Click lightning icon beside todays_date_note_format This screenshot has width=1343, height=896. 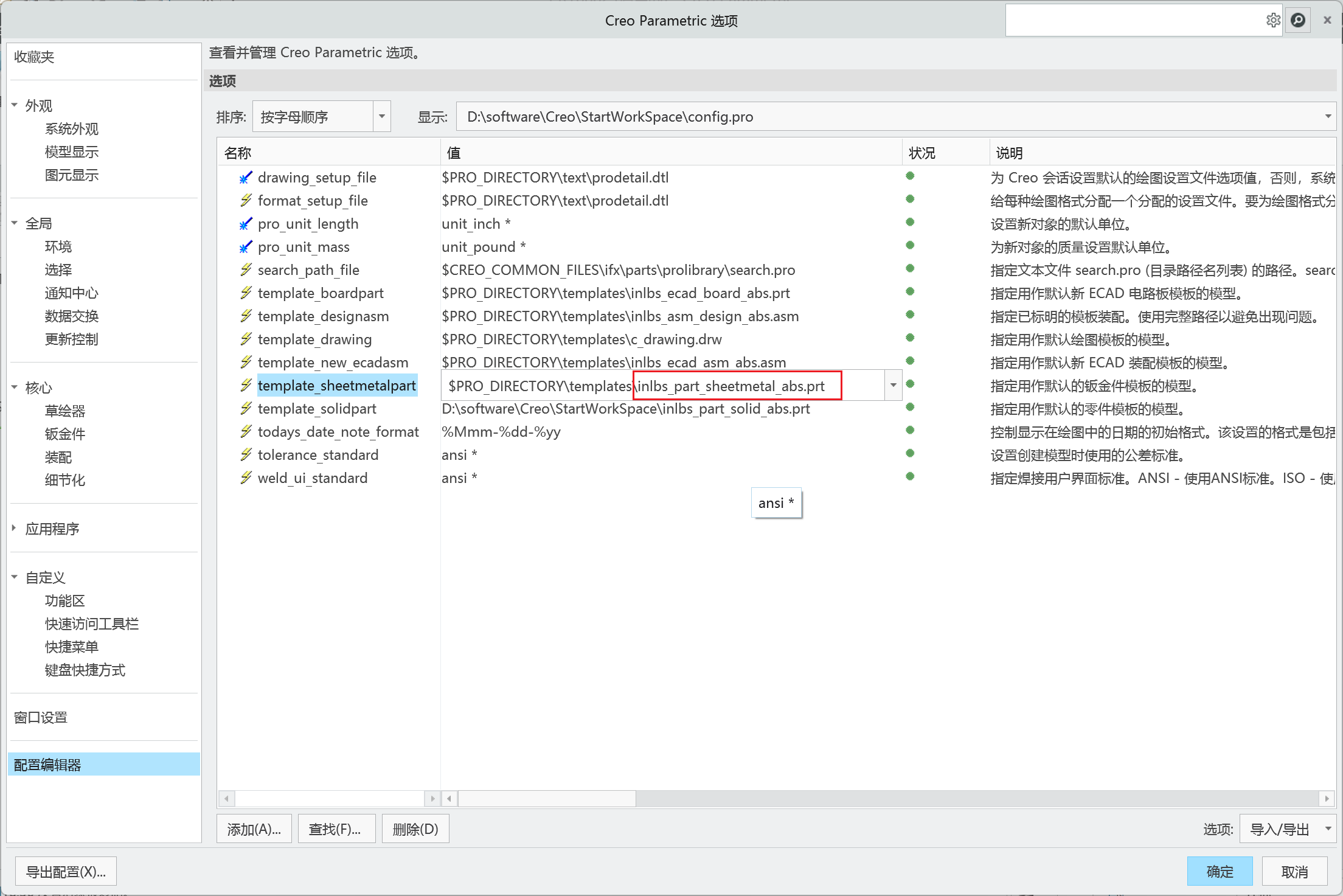point(246,431)
